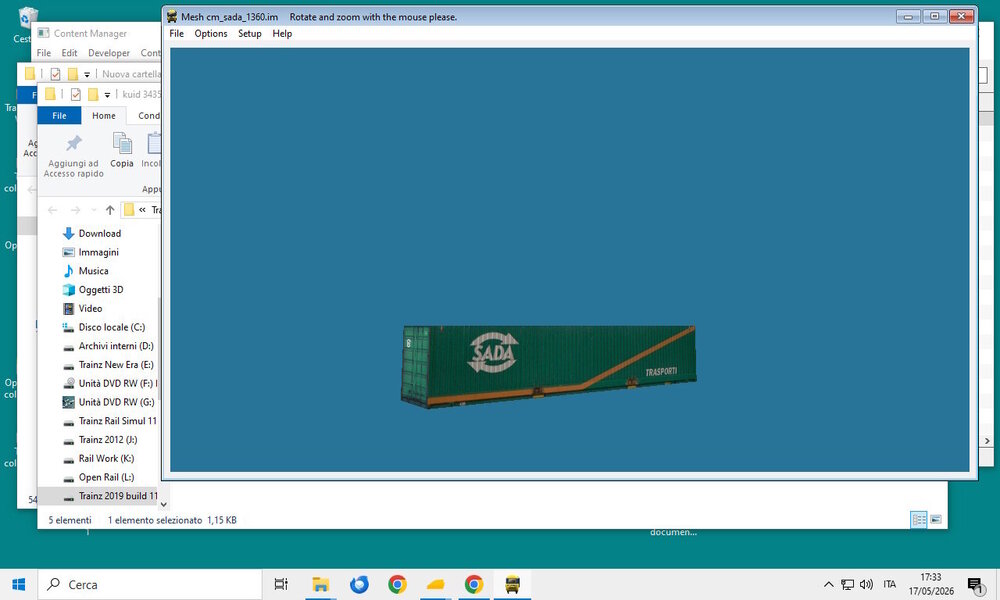Click the Cerca search box on the taskbar
The height and width of the screenshot is (600, 1000).
[x=150, y=584]
